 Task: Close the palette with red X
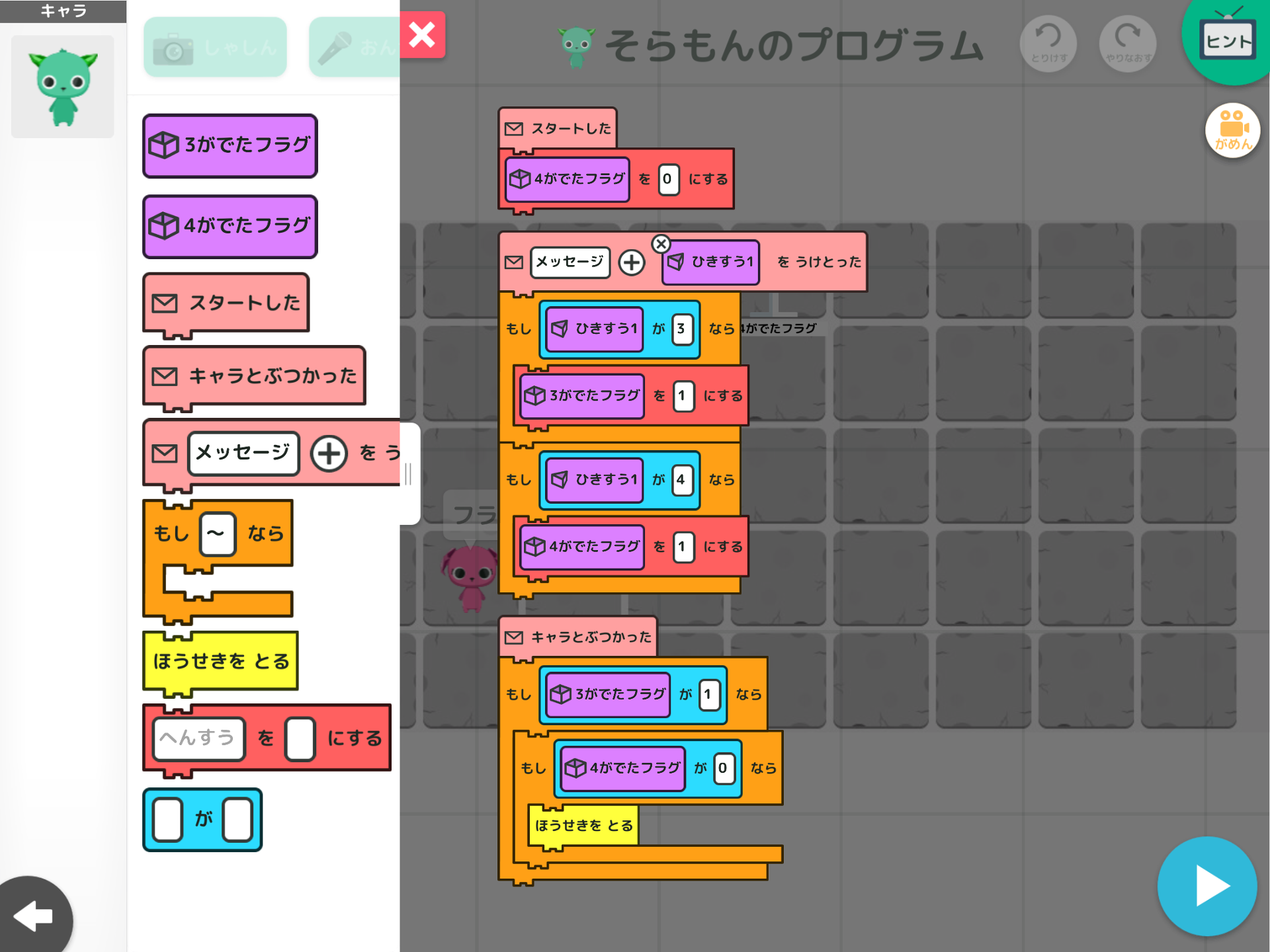[422, 35]
